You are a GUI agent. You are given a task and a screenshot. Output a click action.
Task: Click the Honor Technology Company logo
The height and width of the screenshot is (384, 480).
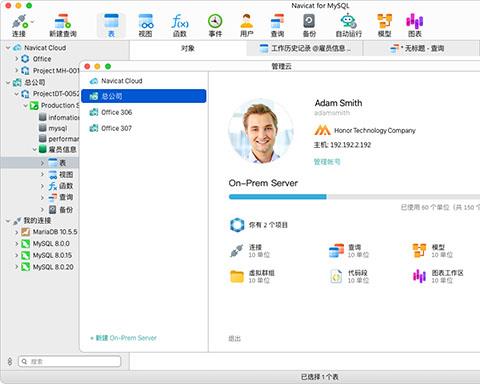point(322,130)
